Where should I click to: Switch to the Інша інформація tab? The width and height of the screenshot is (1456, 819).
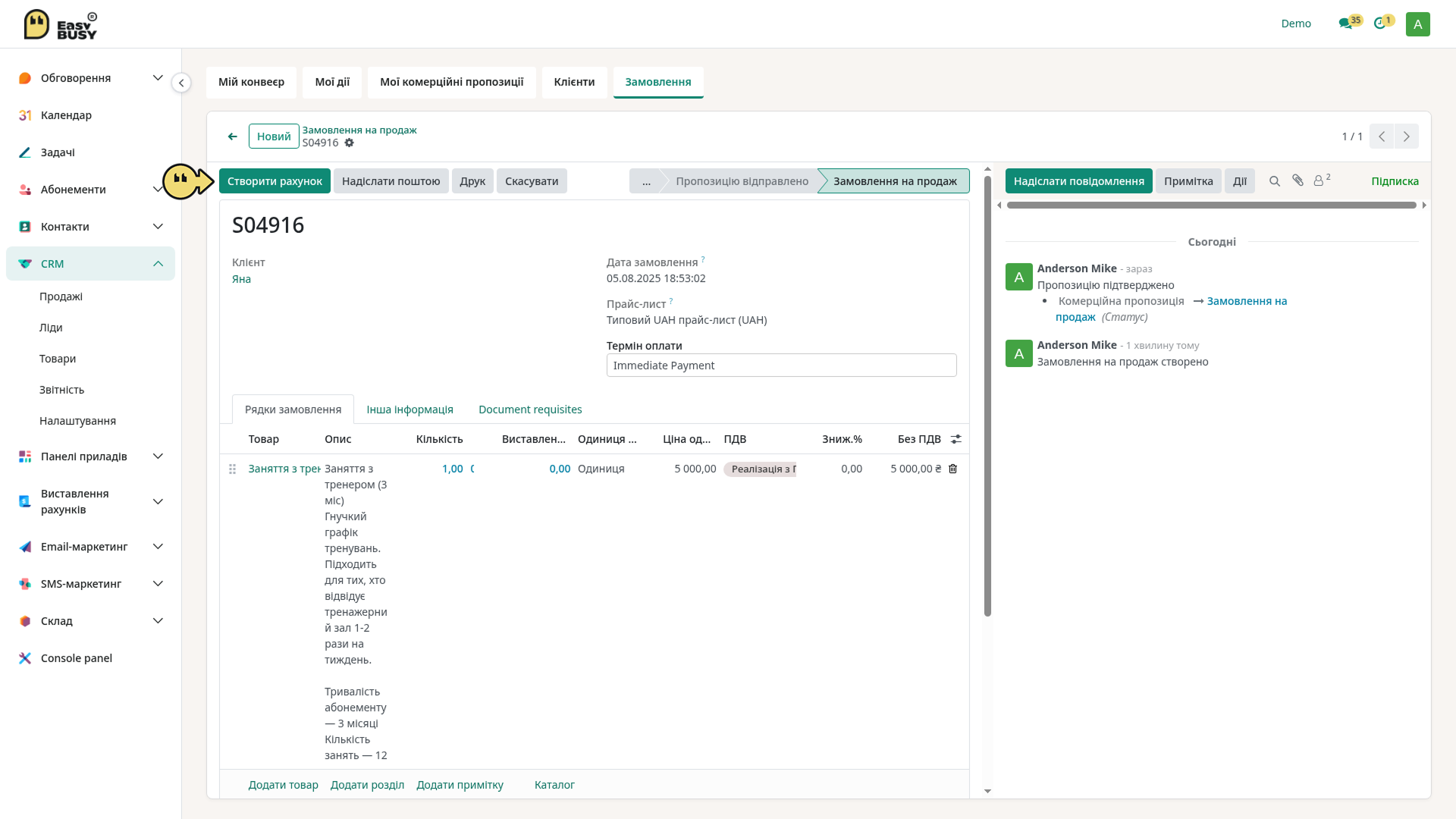(x=409, y=409)
